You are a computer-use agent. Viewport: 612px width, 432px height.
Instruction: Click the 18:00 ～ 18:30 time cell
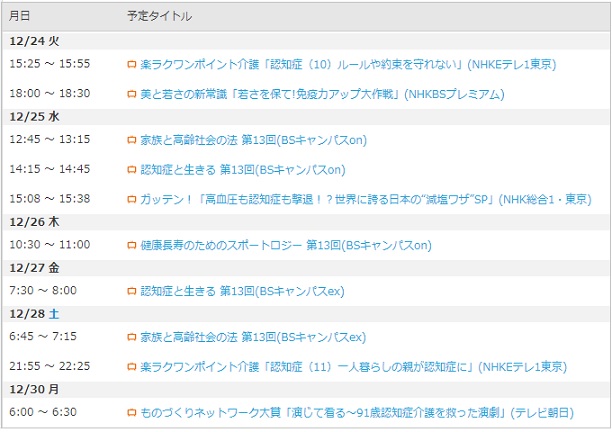50,93
